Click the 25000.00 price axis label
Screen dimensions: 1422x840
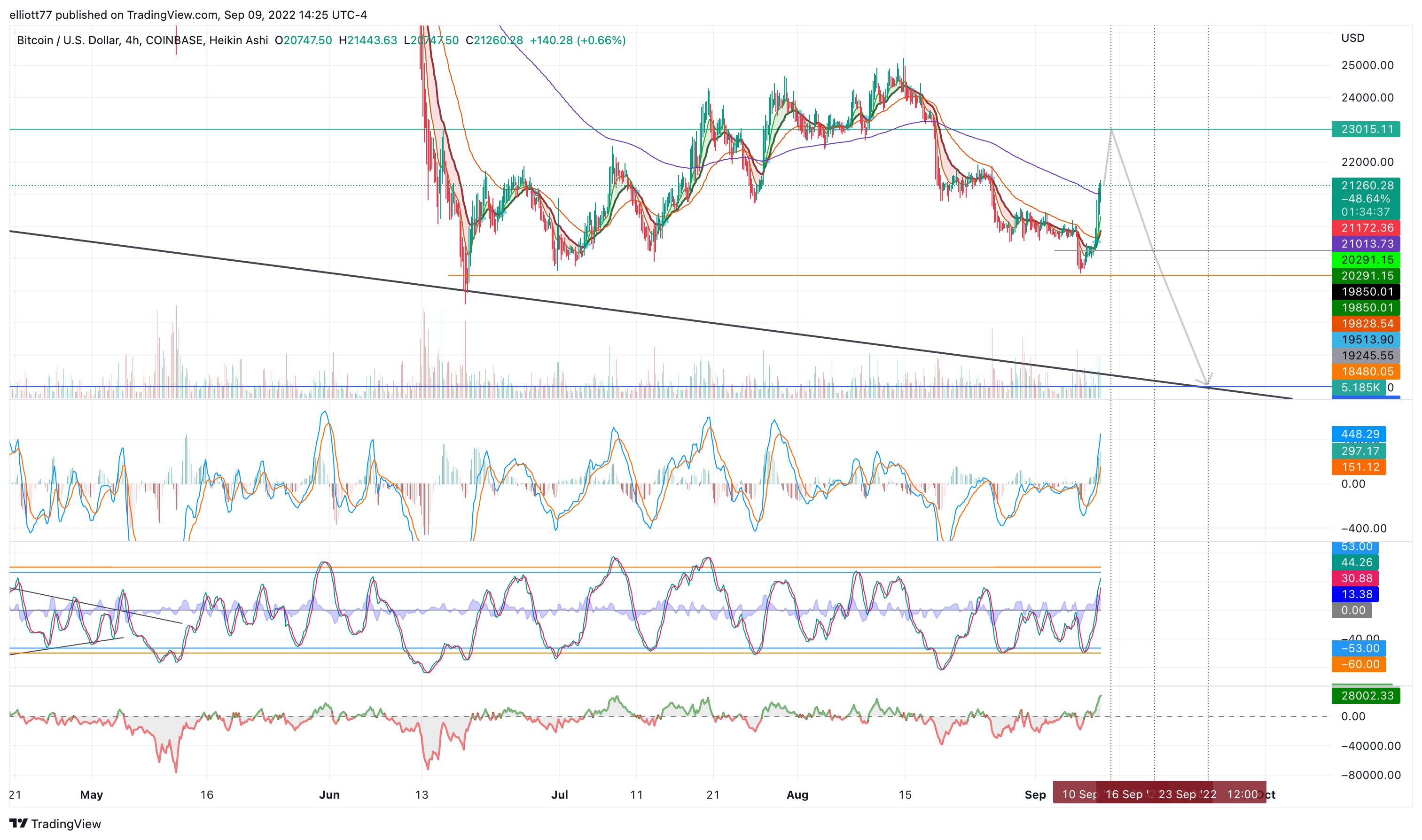click(1367, 65)
